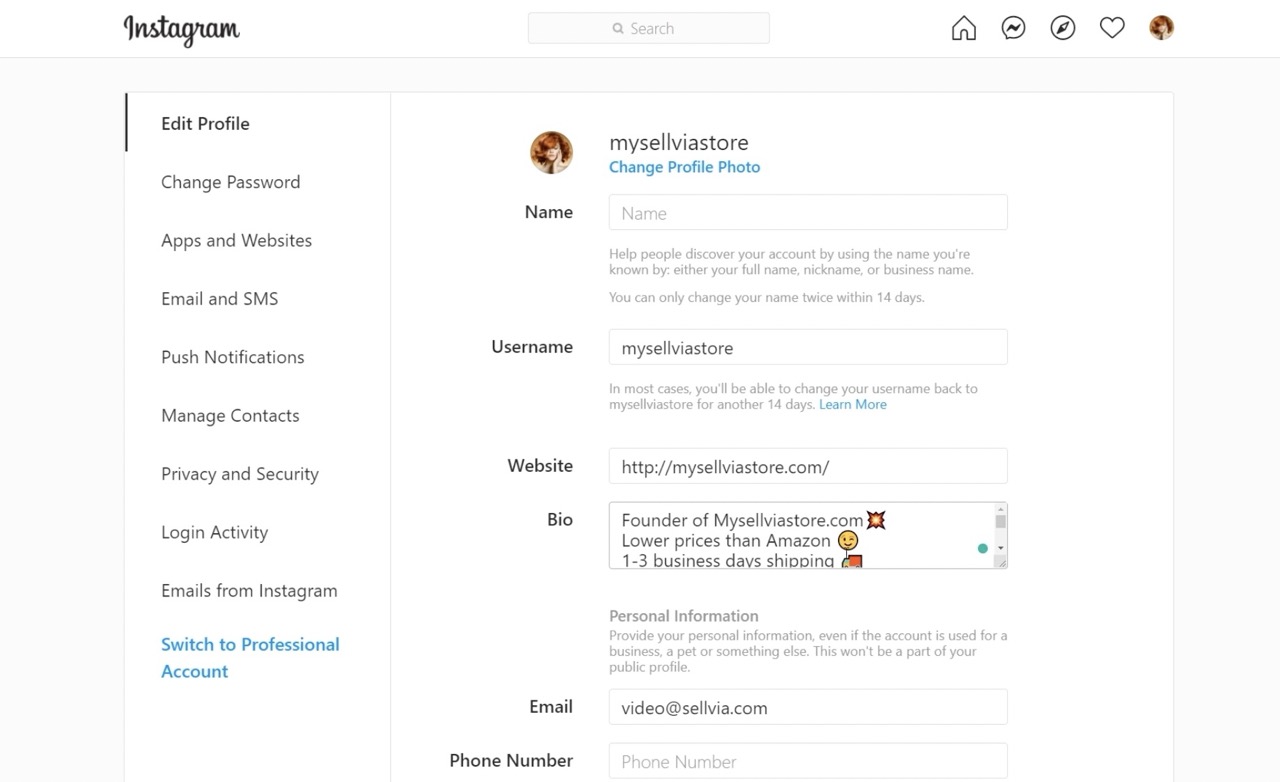Click into the Name input field
Screen dimensions: 1280x782
807,213
